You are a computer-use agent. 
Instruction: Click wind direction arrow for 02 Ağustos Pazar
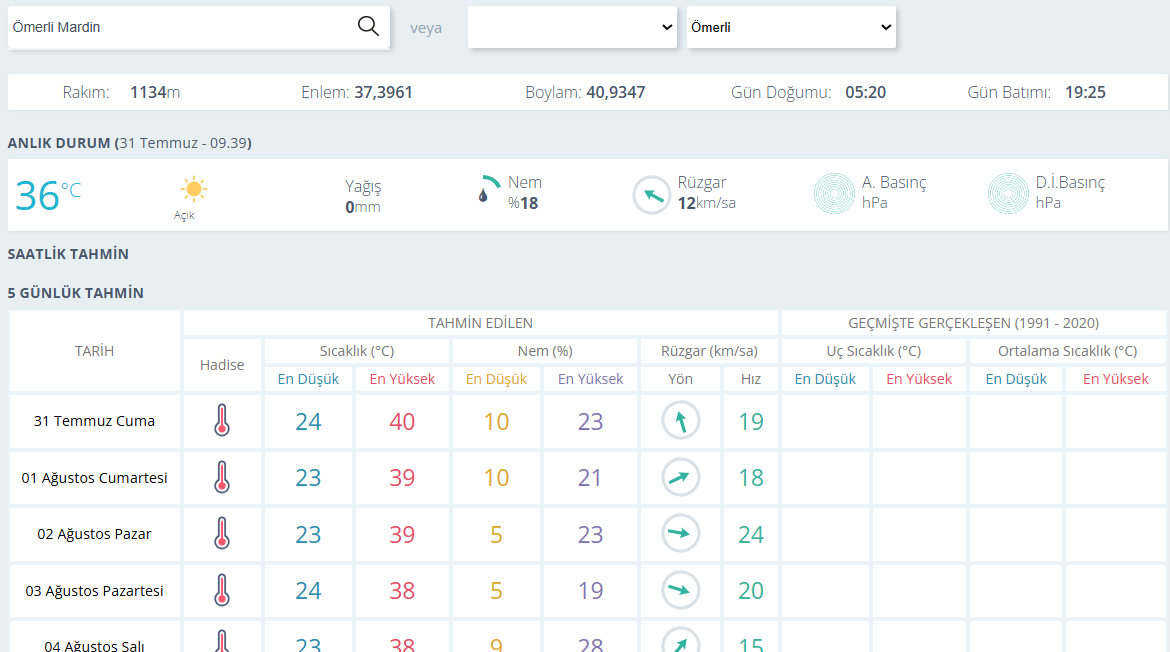click(681, 533)
